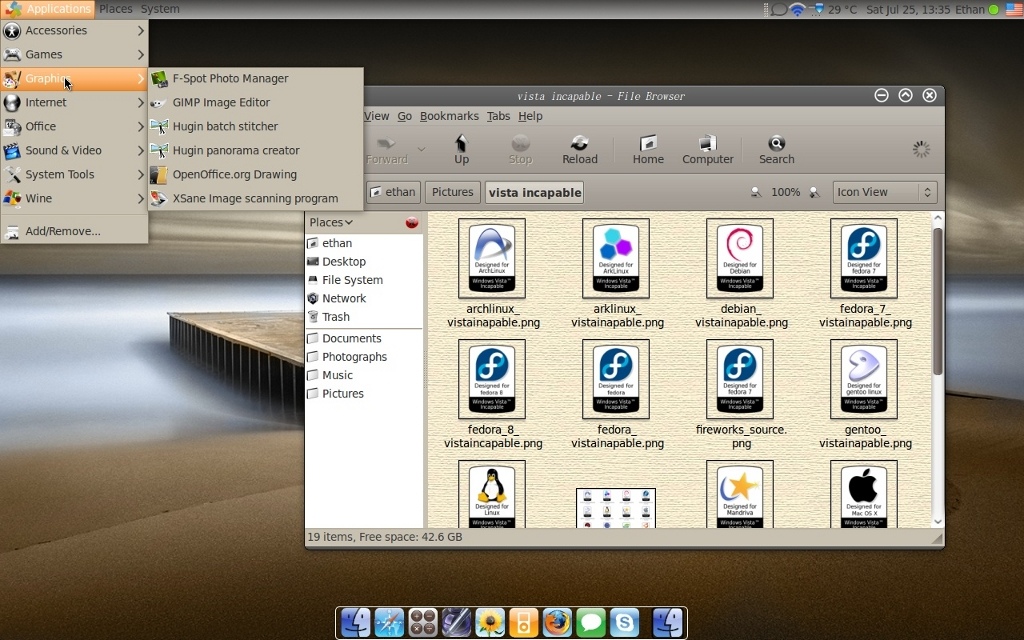
Task: Open the Help menu
Action: 530,116
